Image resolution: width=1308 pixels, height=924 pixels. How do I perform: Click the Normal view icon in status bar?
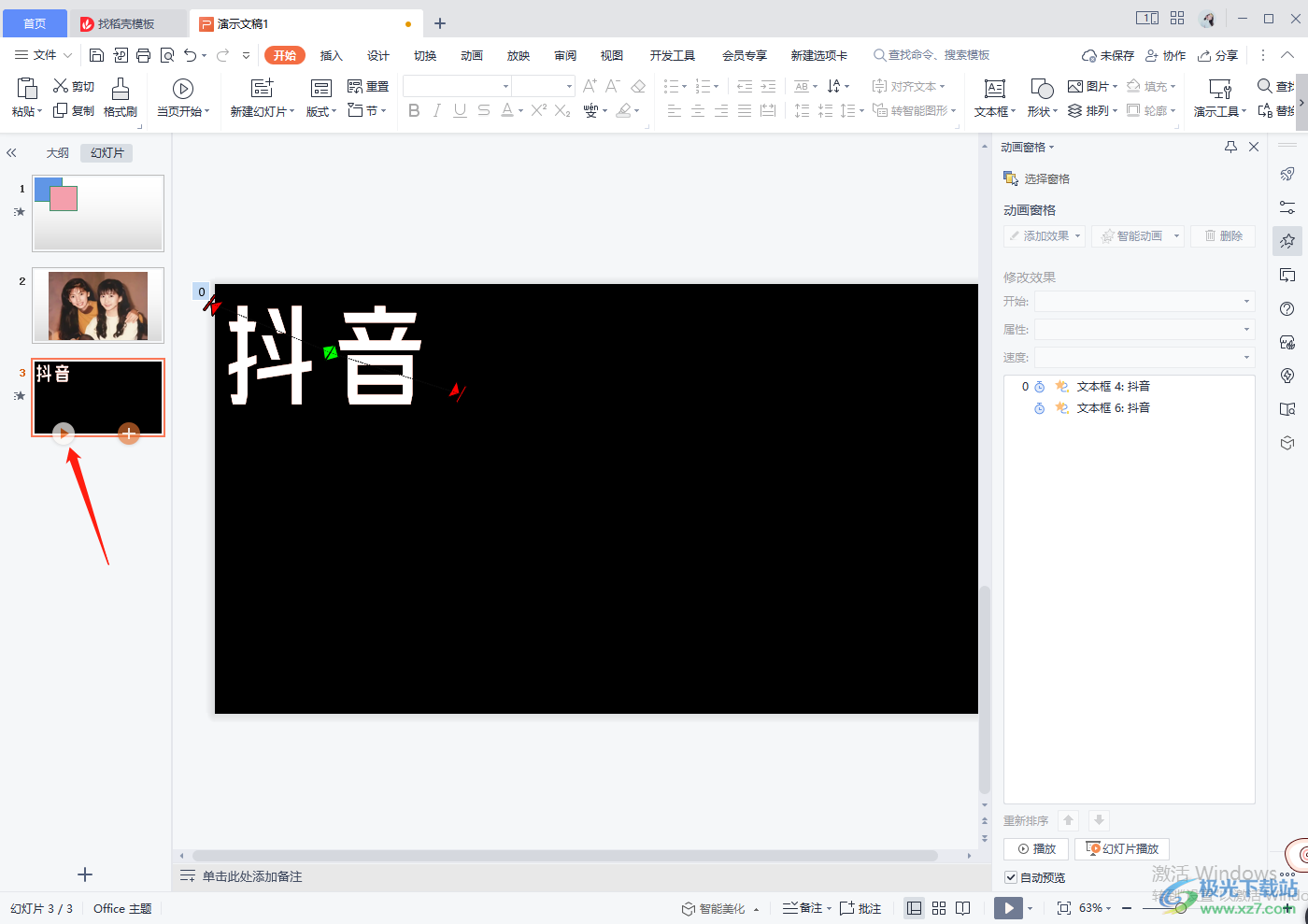tap(915, 908)
